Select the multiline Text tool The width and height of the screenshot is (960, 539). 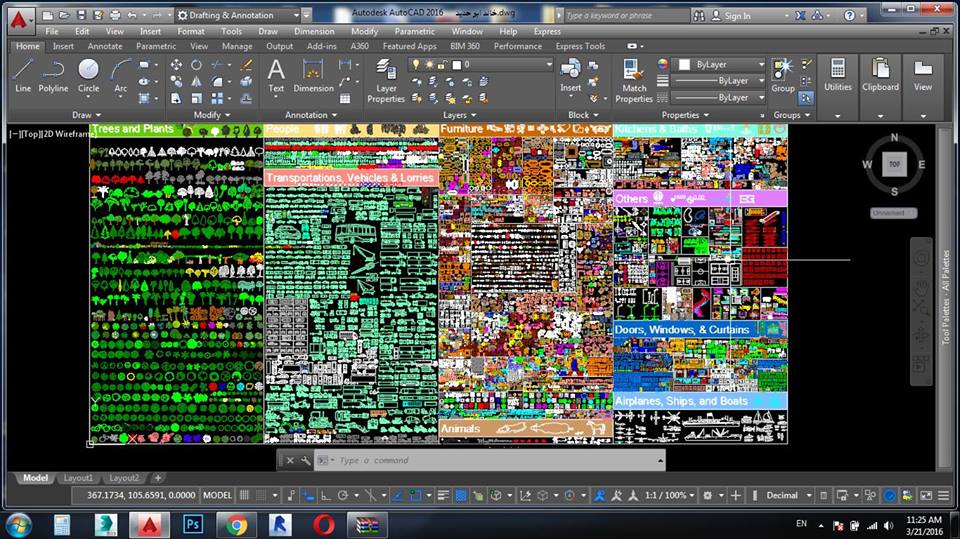[276, 76]
